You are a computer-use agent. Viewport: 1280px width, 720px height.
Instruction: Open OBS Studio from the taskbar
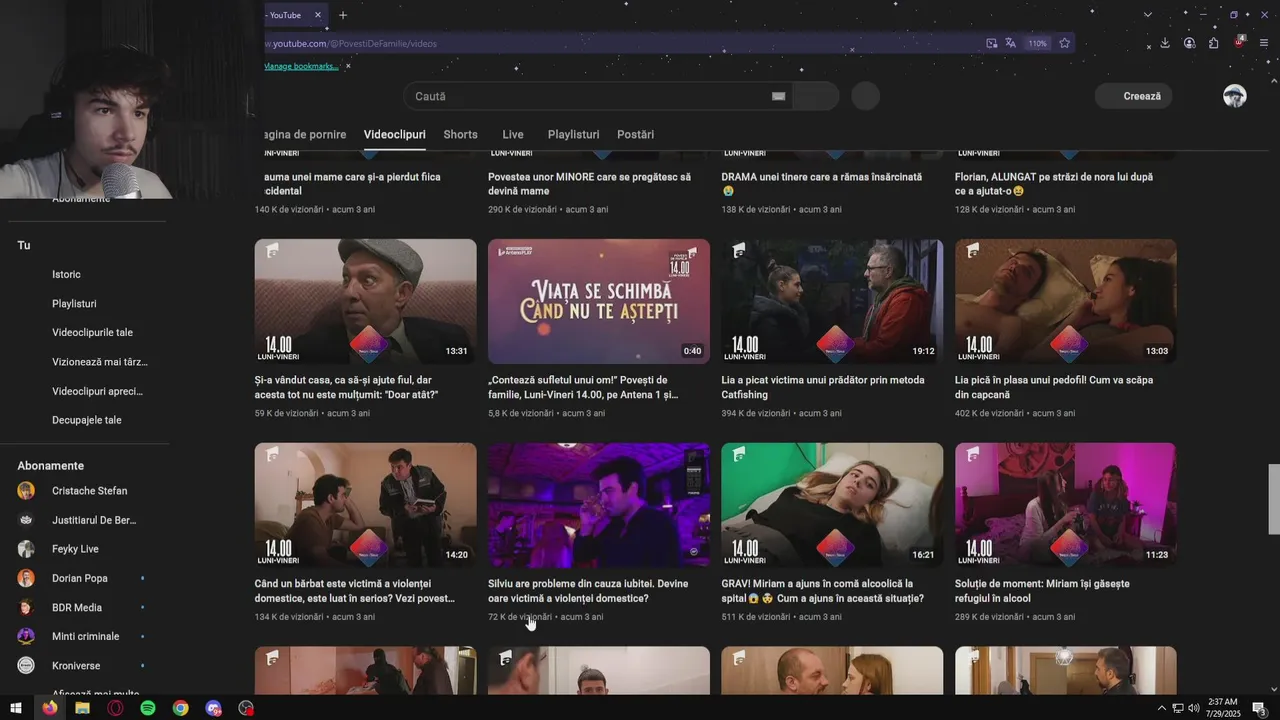(x=246, y=708)
